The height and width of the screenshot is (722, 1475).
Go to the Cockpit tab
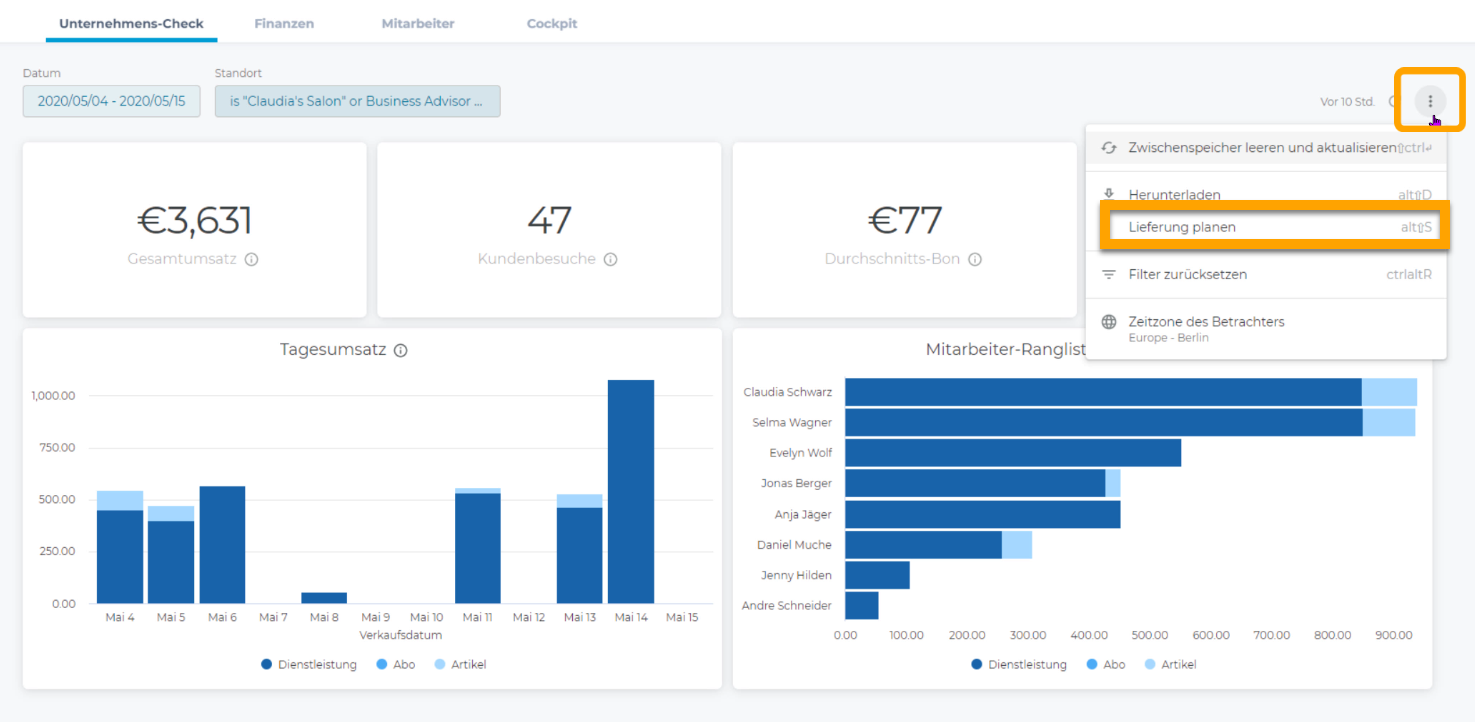click(552, 24)
